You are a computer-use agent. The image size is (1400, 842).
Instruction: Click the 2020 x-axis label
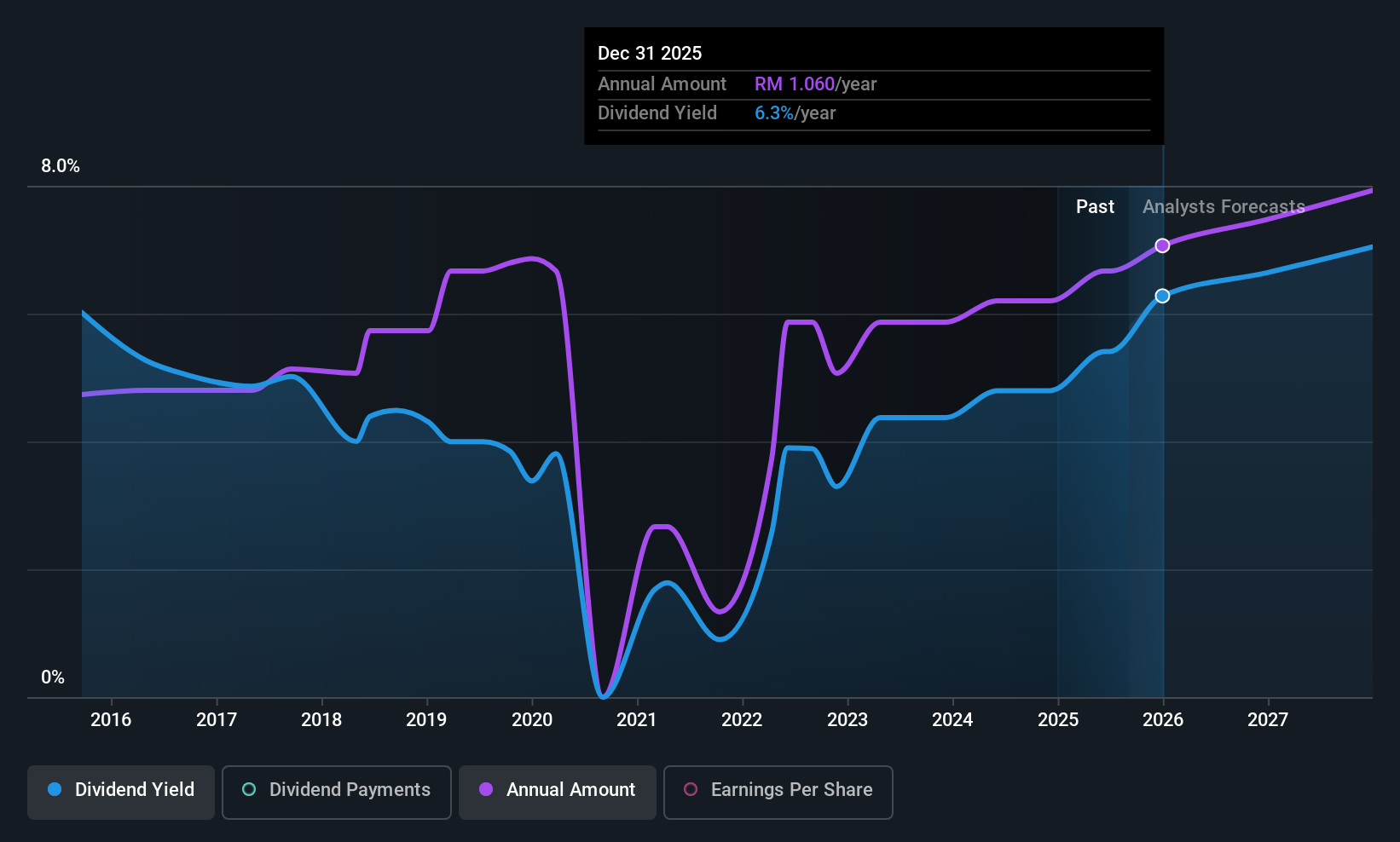[532, 720]
